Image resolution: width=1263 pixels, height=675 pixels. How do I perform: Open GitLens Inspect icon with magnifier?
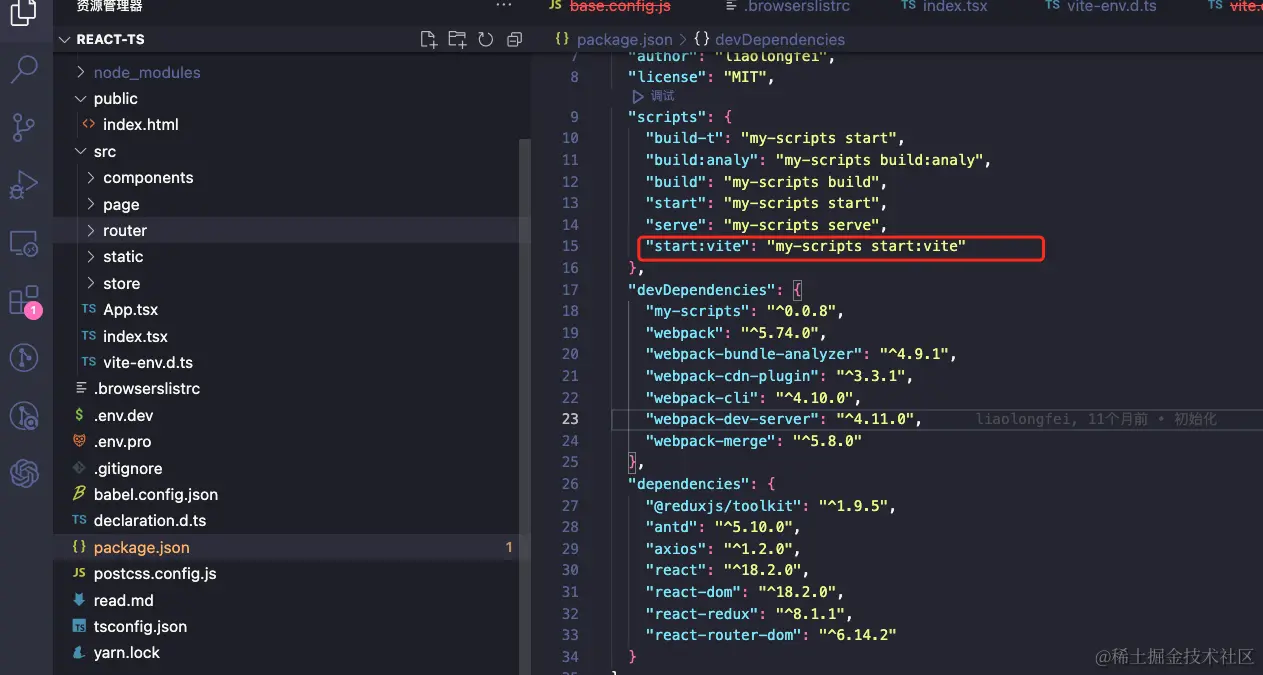[24, 415]
